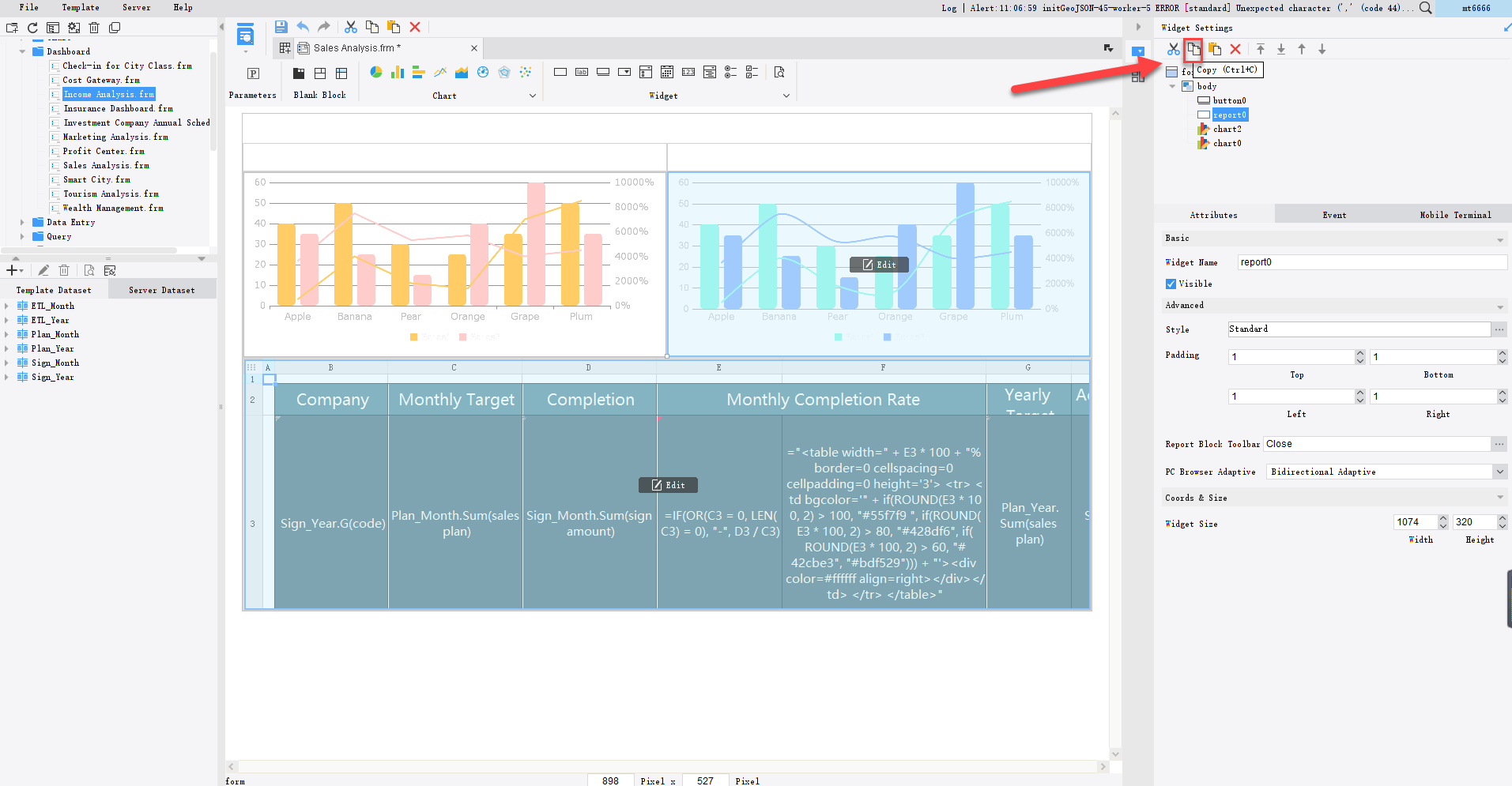Image resolution: width=1512 pixels, height=786 pixels.
Task: Cut the selected widget using the scissors icon
Action: tap(1173, 49)
